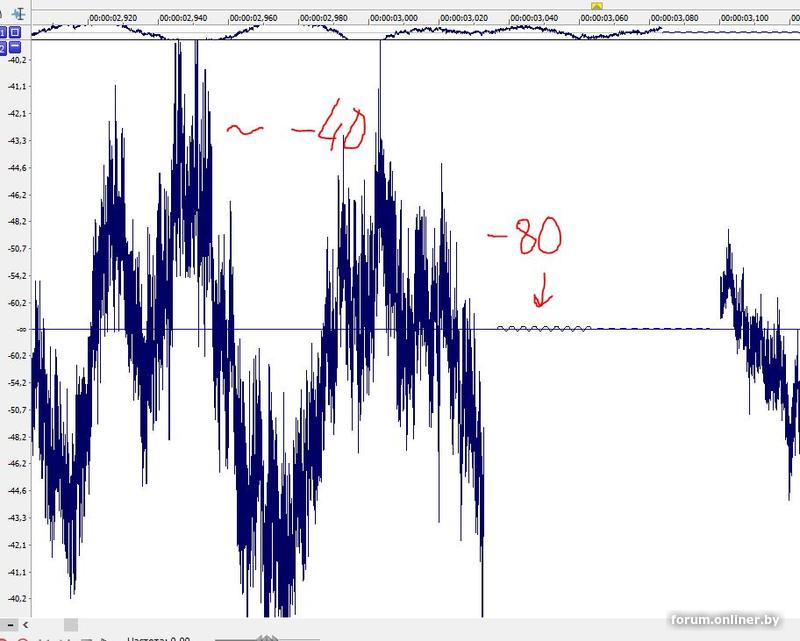Image resolution: width=800 pixels, height=641 pixels.
Task: Click the overview waveform strip
Action: click(415, 32)
